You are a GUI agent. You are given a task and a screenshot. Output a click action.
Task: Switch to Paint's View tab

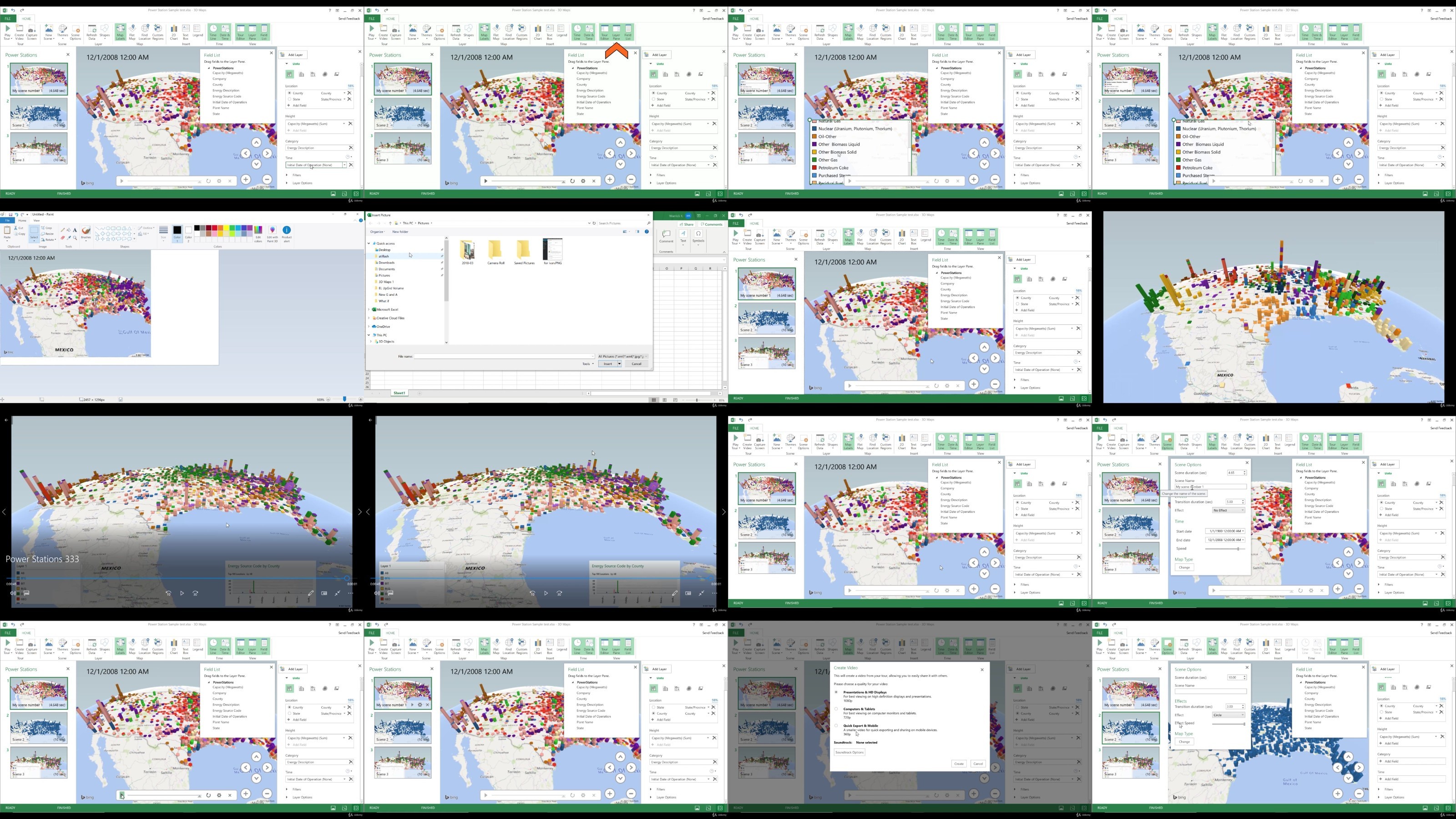36,220
